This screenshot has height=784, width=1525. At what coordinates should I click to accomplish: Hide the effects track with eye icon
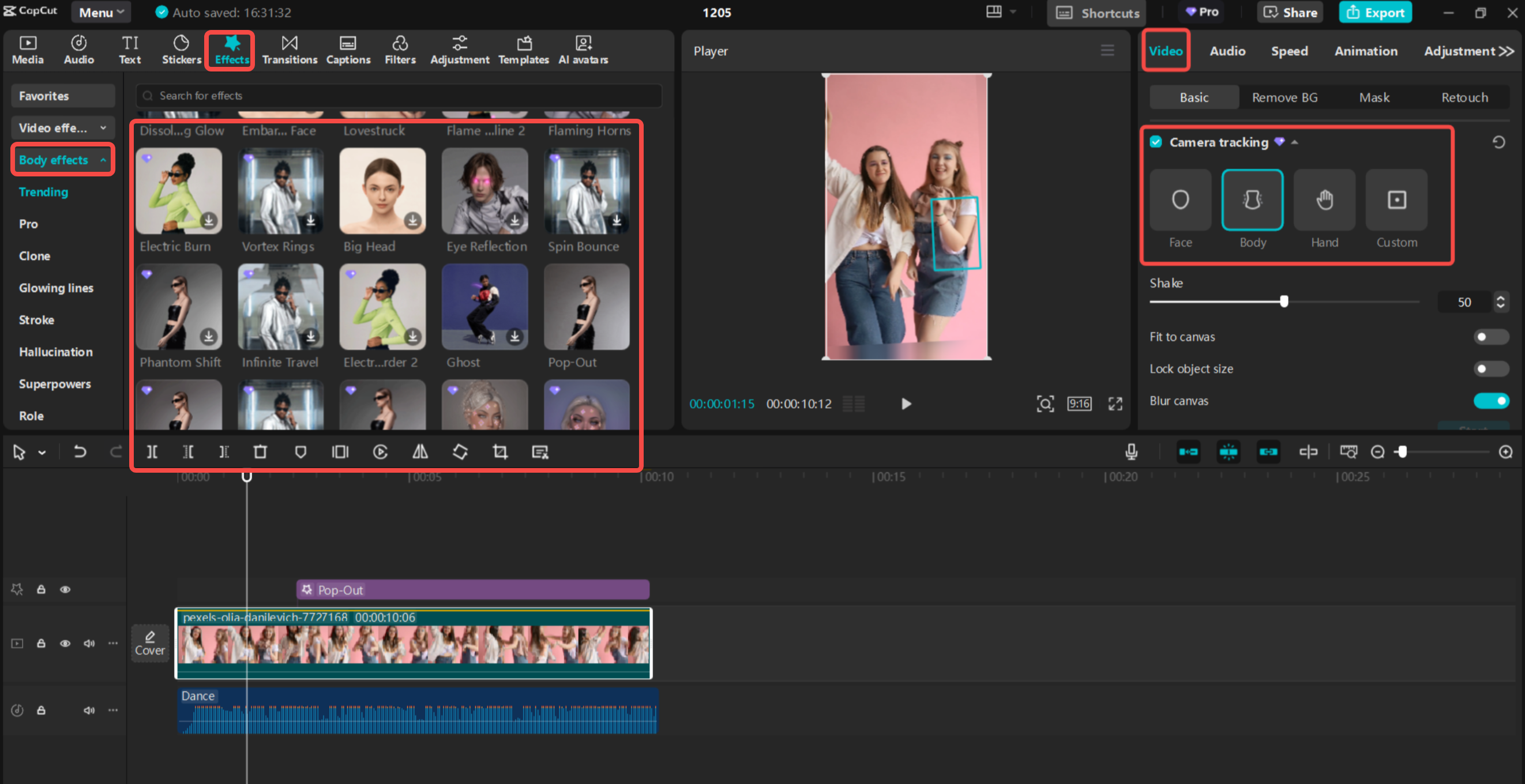65,589
